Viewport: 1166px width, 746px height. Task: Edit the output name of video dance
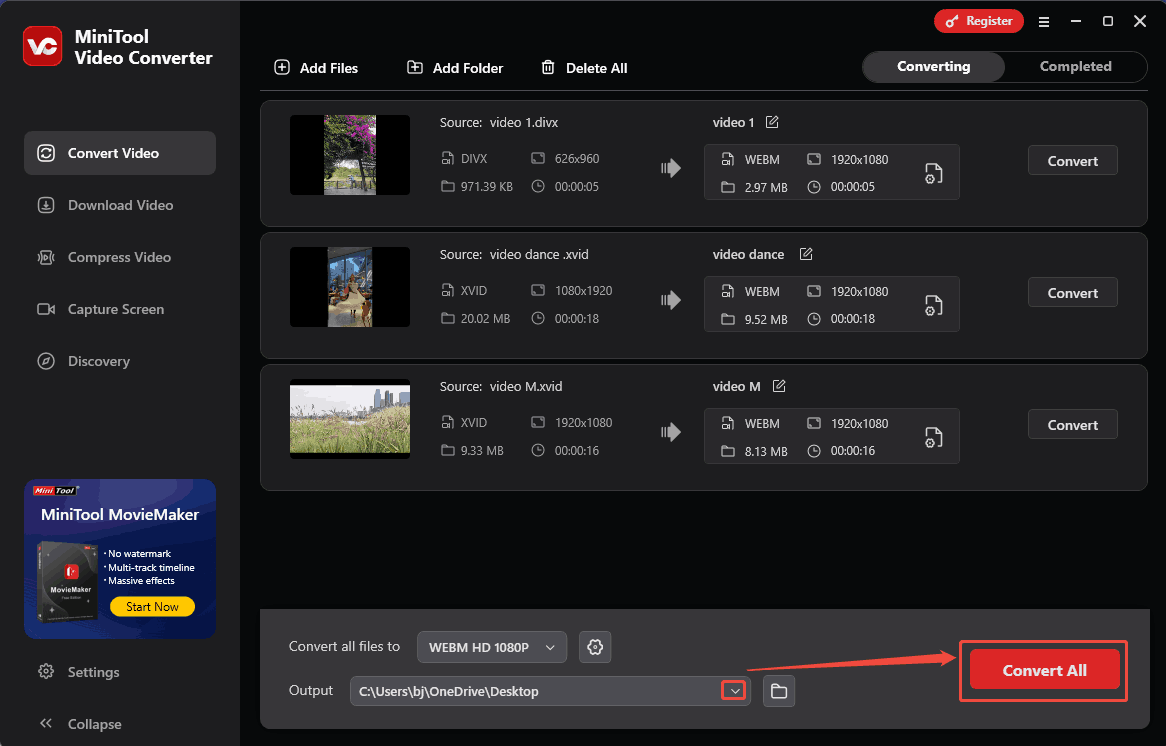(x=806, y=254)
